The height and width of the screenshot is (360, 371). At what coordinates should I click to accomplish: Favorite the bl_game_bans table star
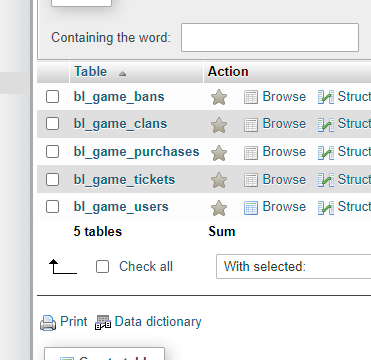[x=219, y=97]
